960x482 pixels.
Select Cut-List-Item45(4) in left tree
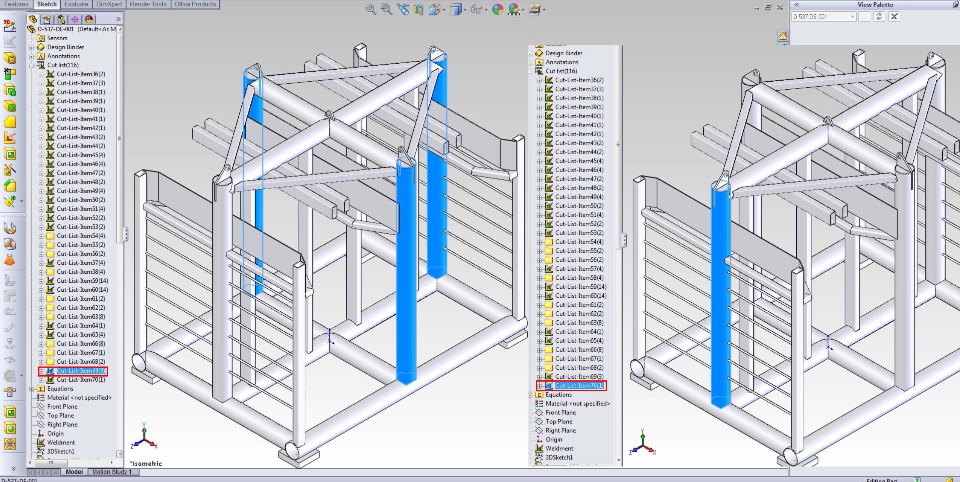tap(81, 155)
